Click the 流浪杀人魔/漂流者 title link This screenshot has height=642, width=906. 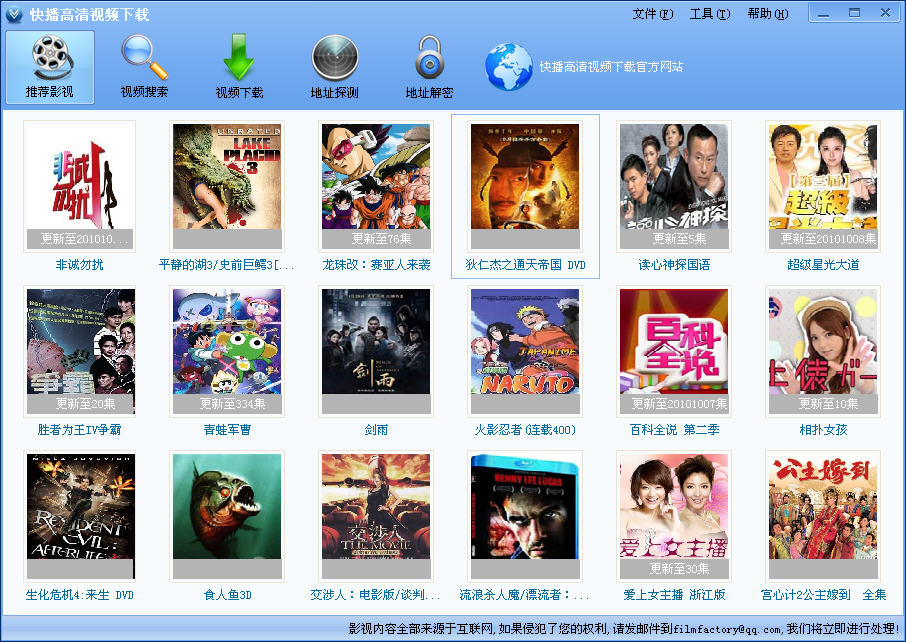click(x=524, y=595)
